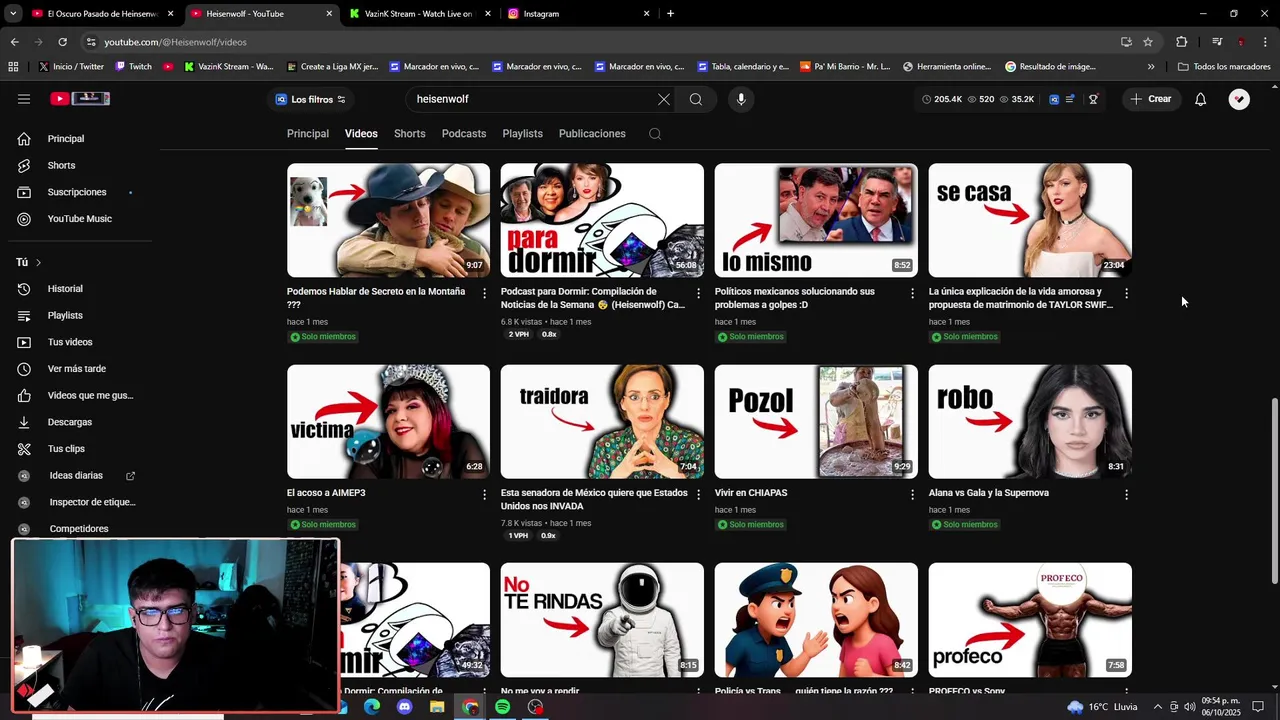Image resolution: width=1280 pixels, height=720 pixels.
Task: Clear the heisenwolf search text with X
Action: click(663, 99)
